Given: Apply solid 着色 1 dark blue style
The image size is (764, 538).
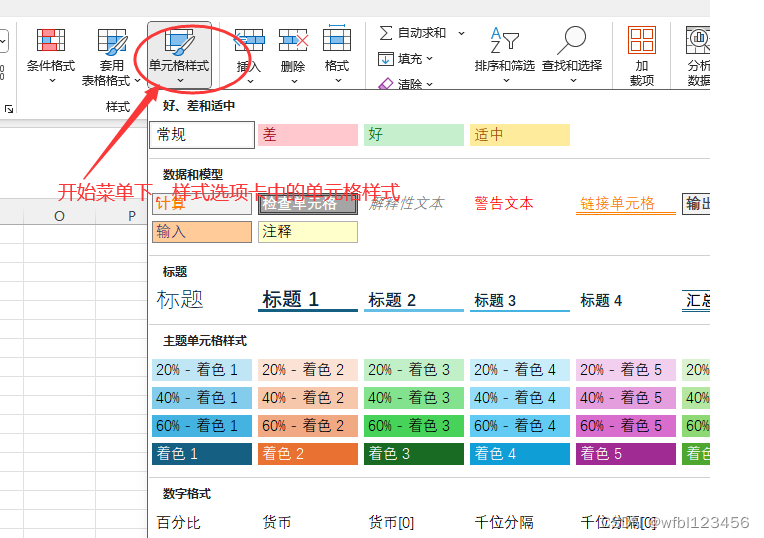Looking at the screenshot, I should click(202, 454).
